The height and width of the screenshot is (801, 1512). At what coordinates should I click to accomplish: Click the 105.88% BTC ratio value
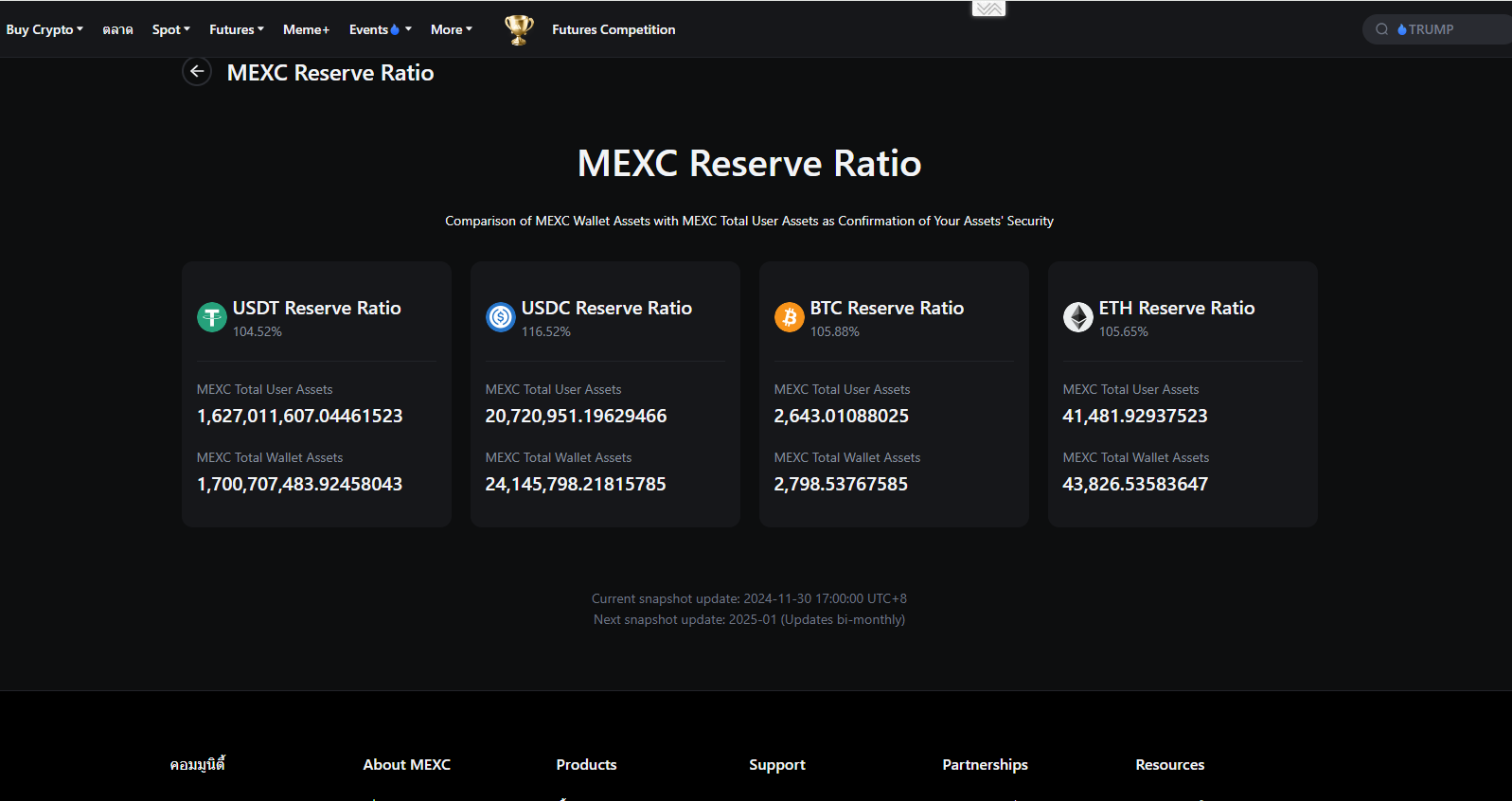835,331
